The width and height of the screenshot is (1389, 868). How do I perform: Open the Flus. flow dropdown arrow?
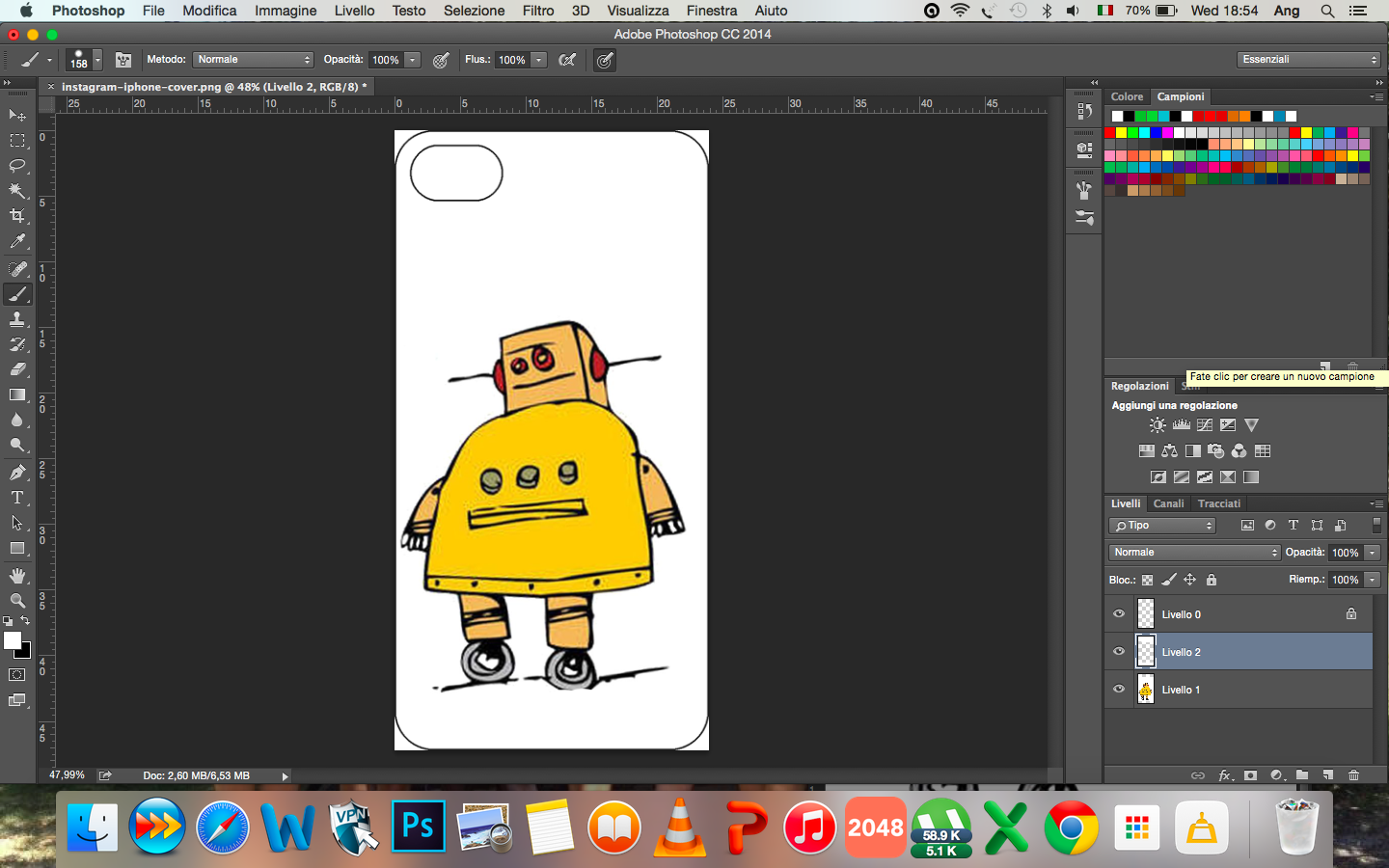(539, 60)
